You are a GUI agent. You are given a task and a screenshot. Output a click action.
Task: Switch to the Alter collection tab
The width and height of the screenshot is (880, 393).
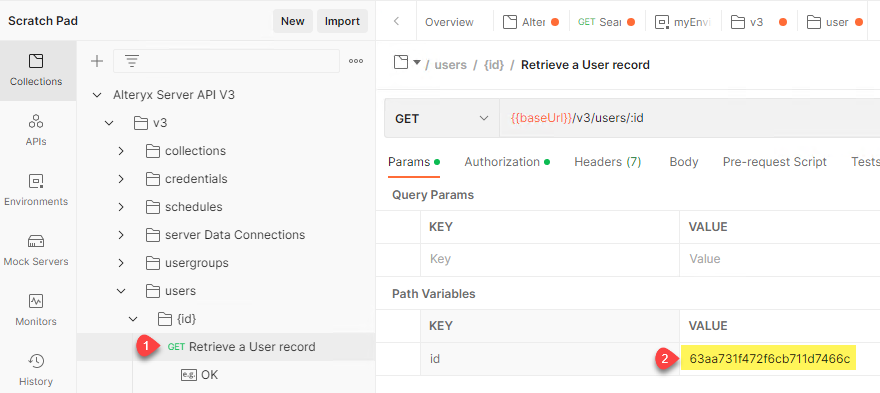click(x=531, y=22)
